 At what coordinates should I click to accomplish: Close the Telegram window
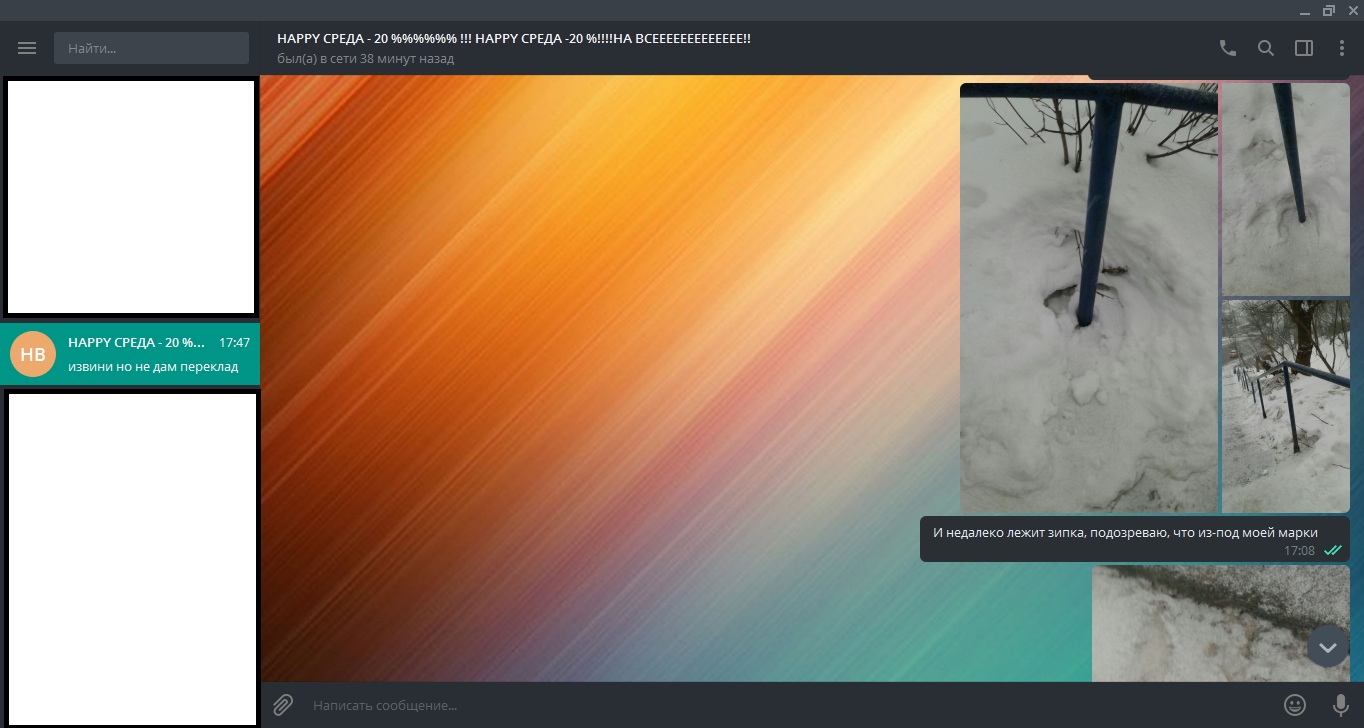[1352, 10]
